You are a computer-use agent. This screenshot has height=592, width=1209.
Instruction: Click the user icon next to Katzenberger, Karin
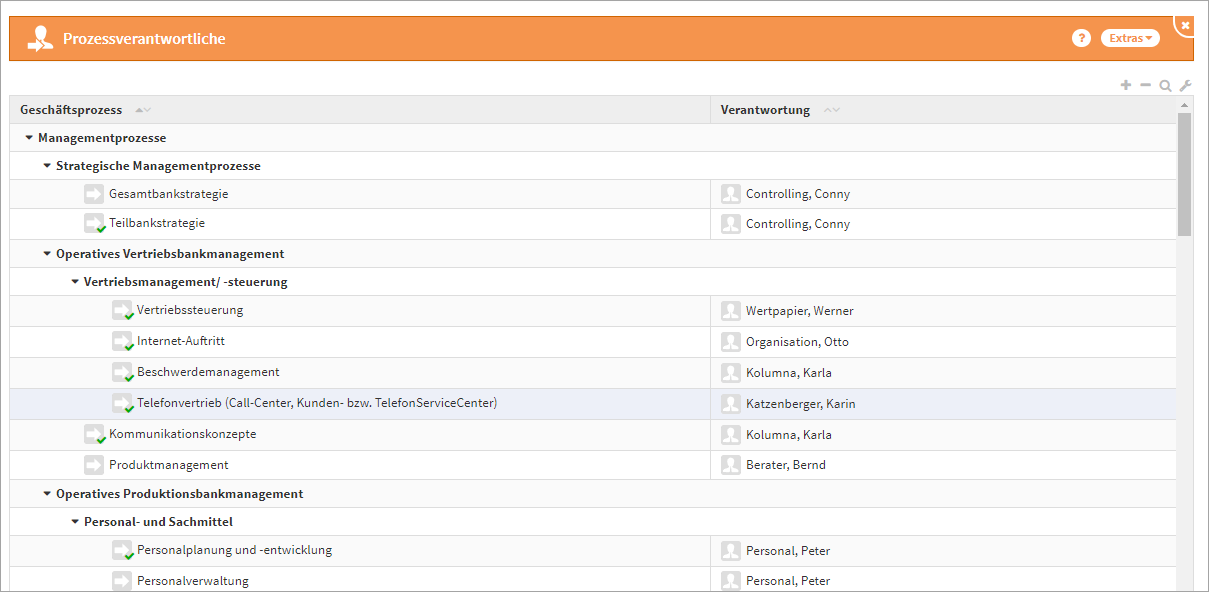tap(731, 404)
